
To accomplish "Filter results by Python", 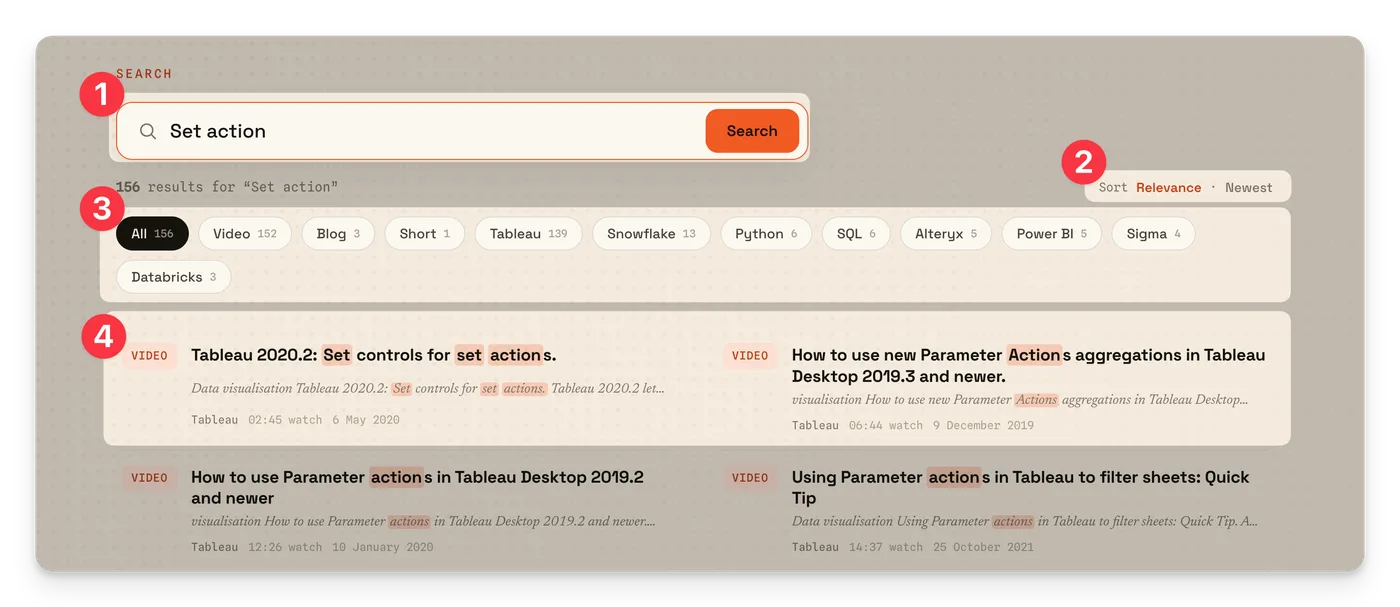I will point(766,234).
